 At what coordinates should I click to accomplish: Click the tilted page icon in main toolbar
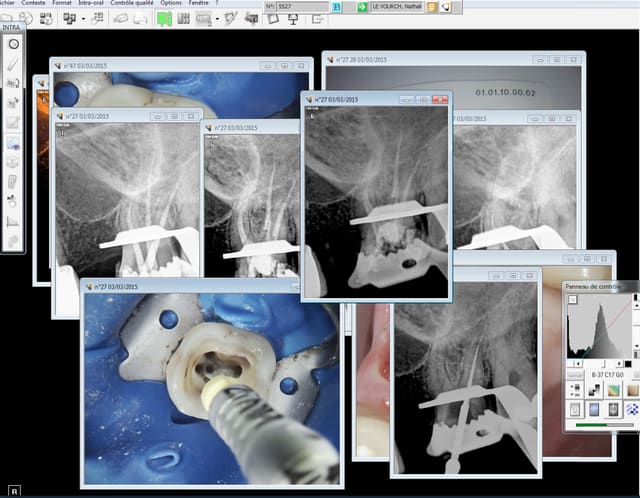(273, 19)
